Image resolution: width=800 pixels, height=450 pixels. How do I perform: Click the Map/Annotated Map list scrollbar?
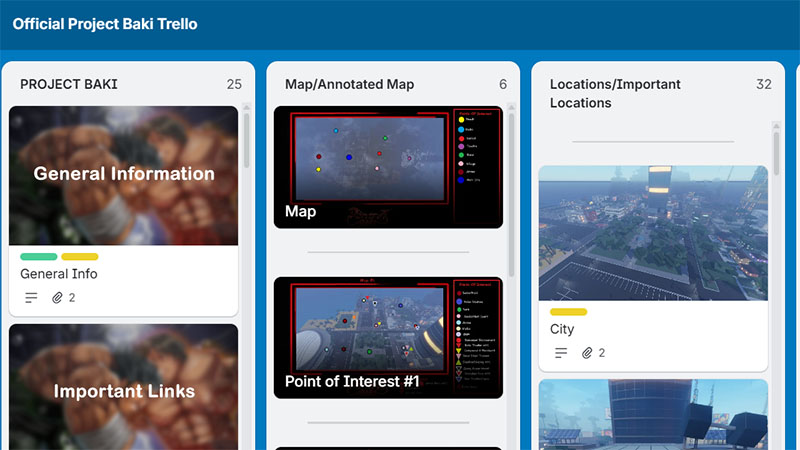(x=511, y=194)
